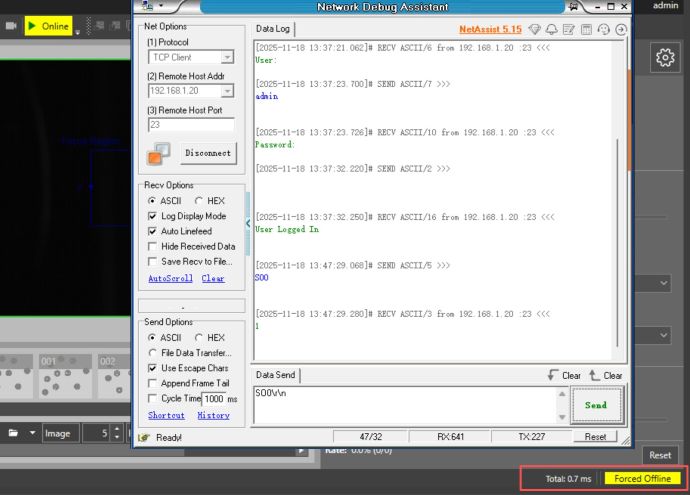Click the folder icon in background bottom bar
Screen dimensions: 690x495
pyautogui.click(x=13, y=433)
